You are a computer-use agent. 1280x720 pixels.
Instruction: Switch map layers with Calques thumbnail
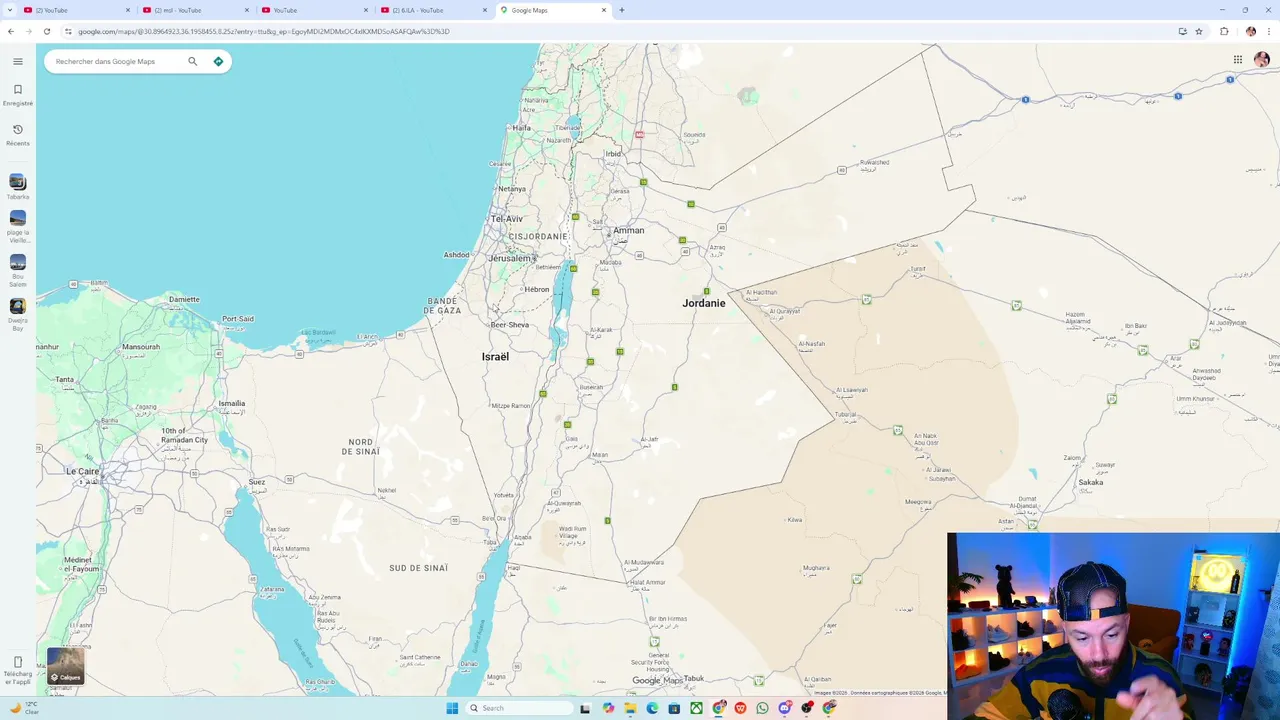(x=65, y=666)
